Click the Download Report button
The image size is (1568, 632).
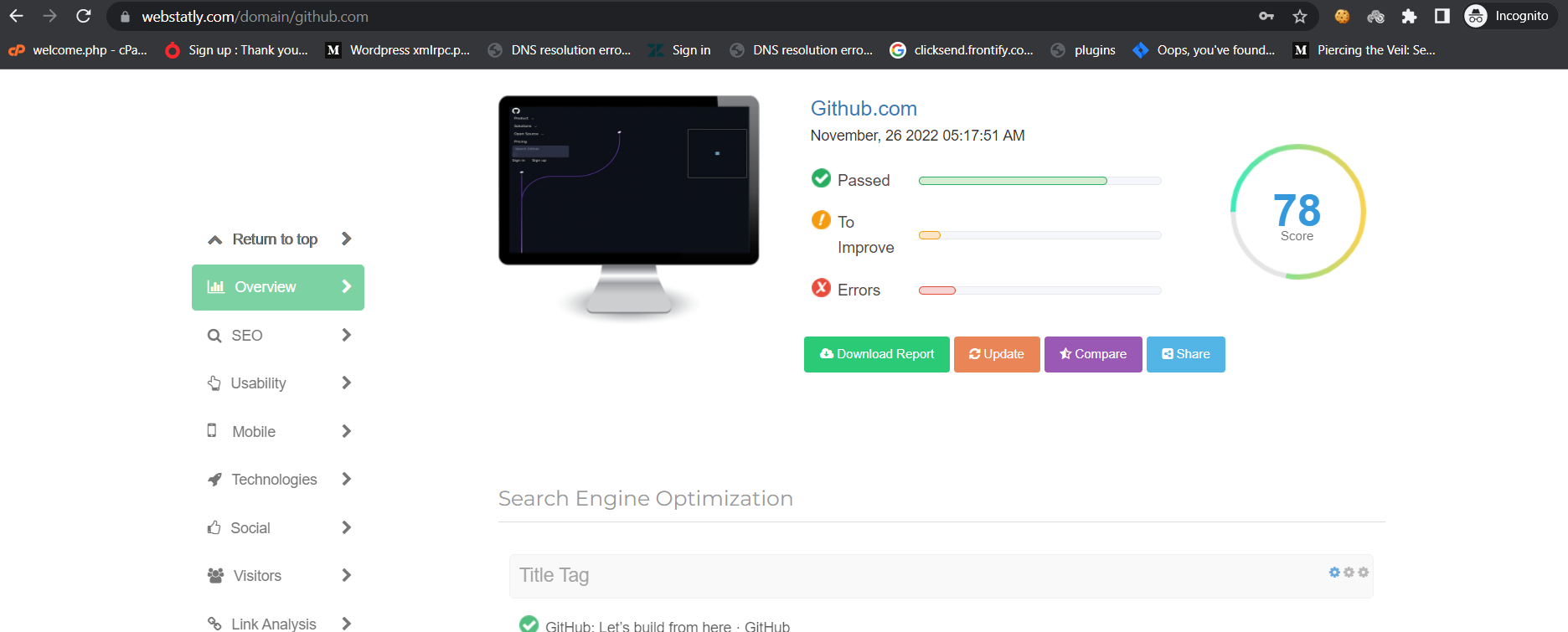click(877, 354)
